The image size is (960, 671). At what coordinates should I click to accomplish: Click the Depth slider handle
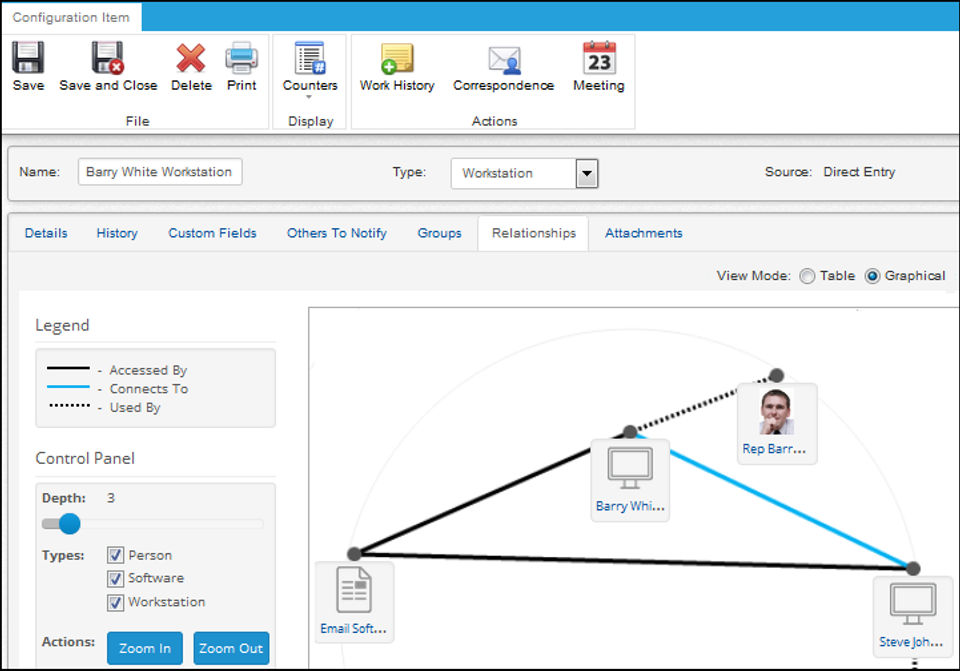tap(70, 524)
